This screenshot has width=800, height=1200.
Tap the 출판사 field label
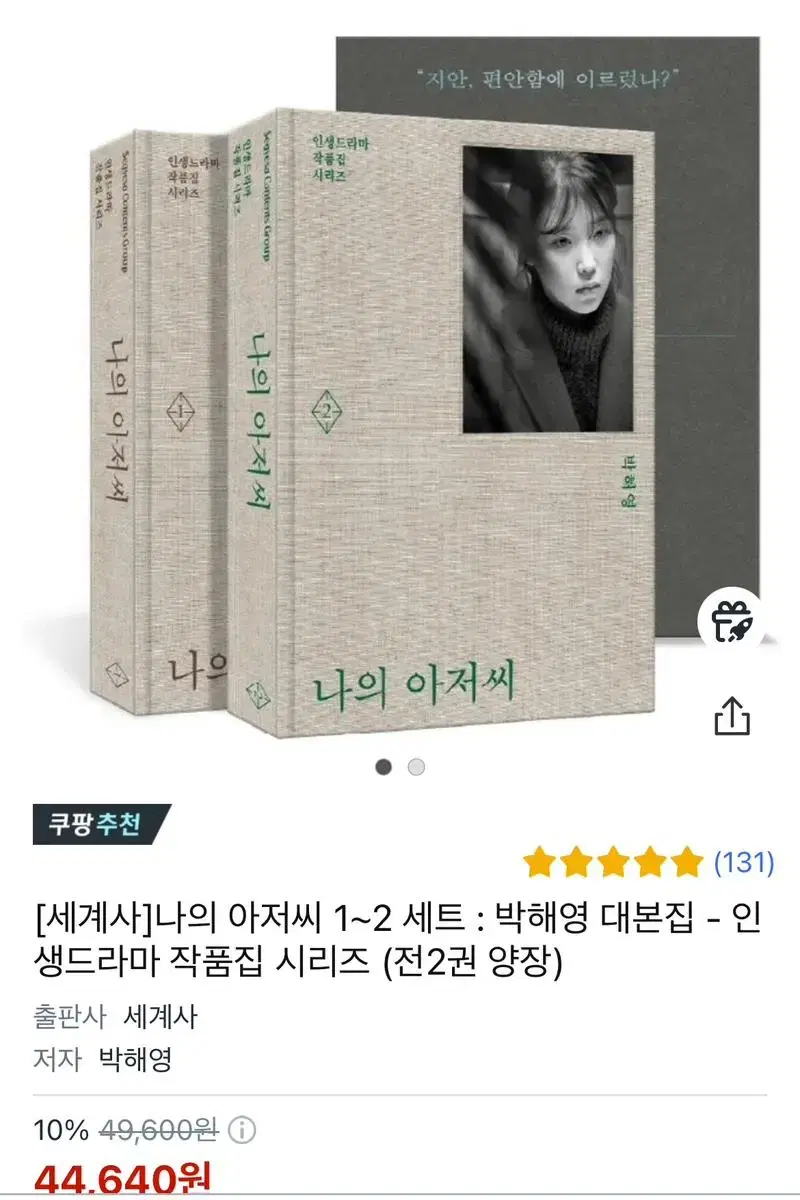coord(69,1018)
